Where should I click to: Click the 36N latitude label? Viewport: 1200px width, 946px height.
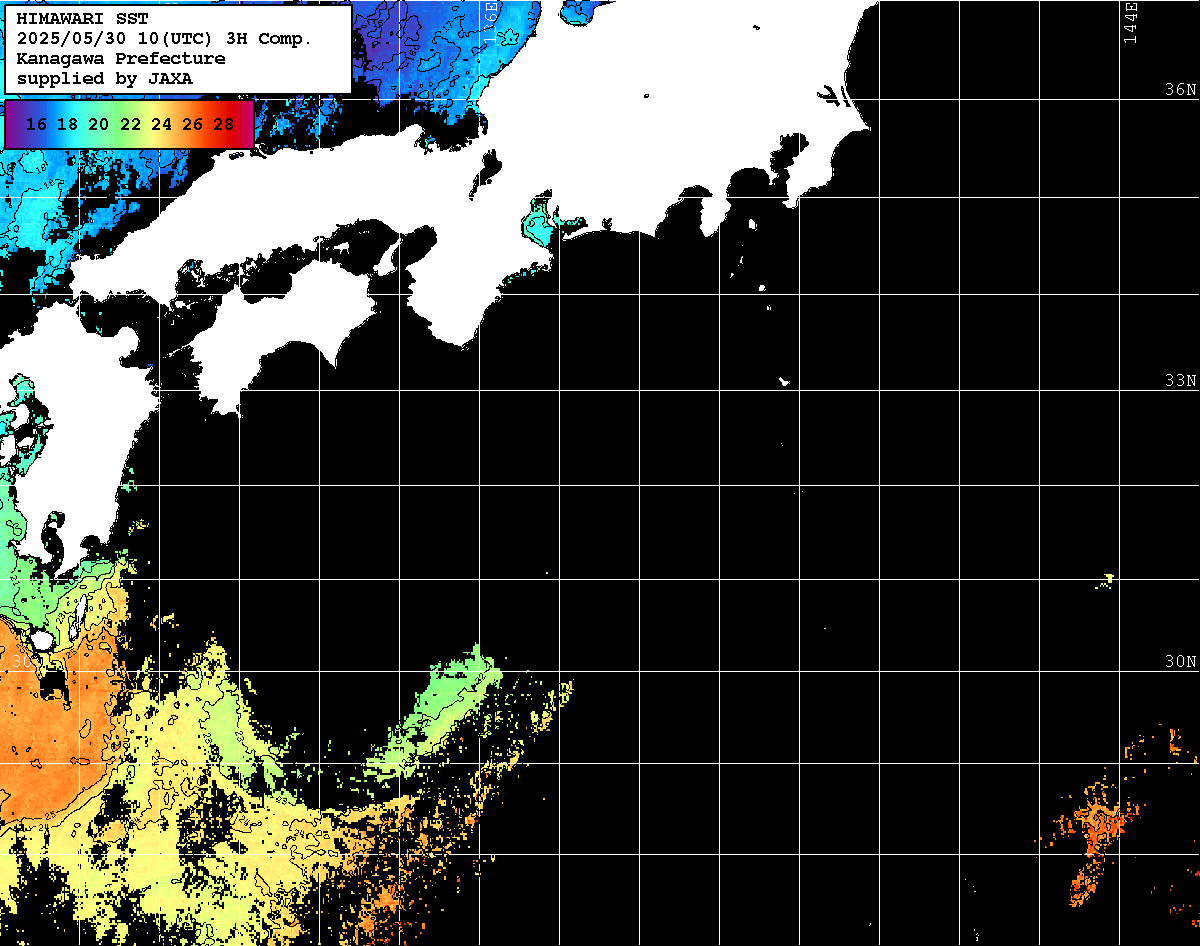coord(1180,89)
